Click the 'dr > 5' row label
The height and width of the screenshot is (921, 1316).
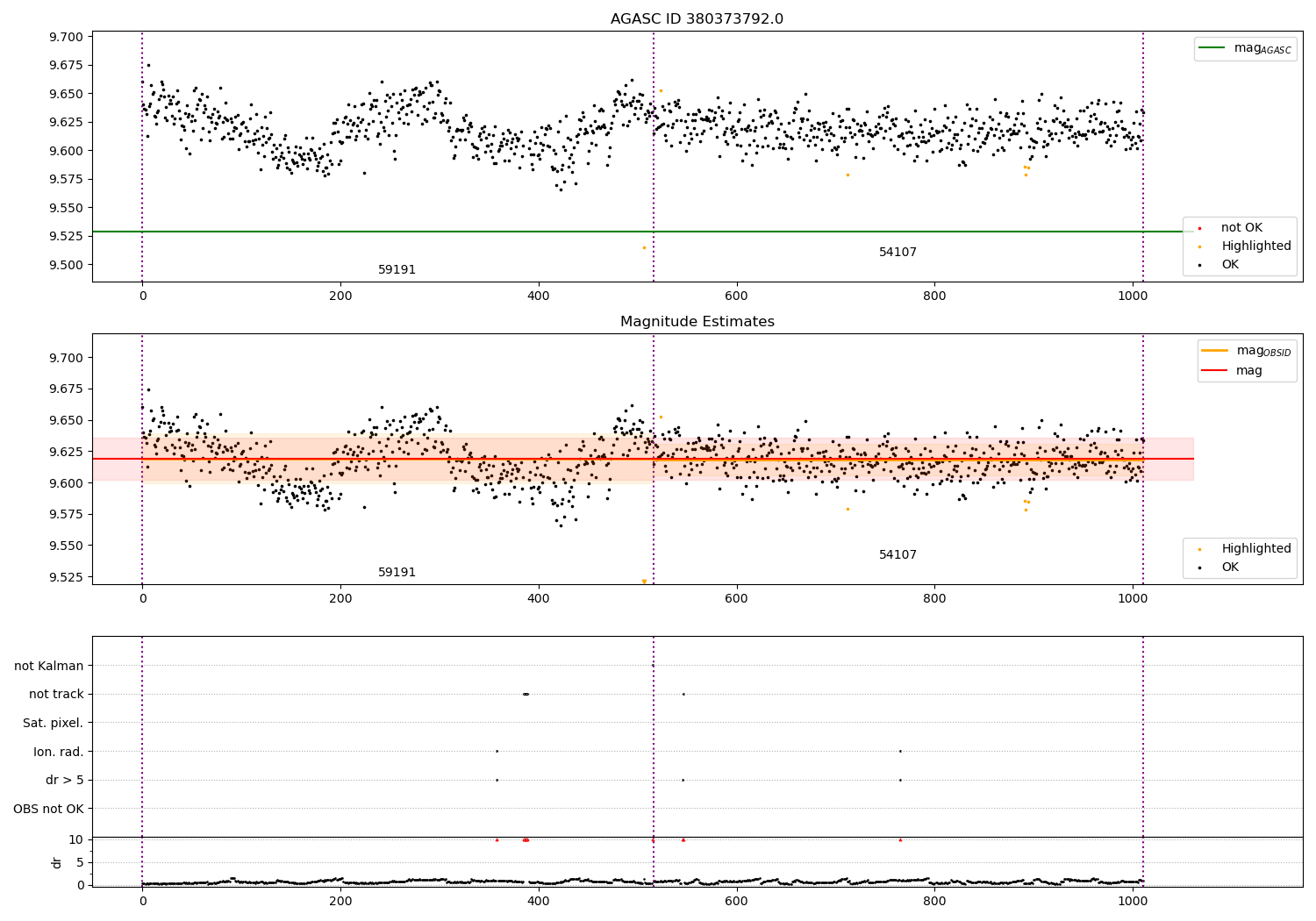click(x=65, y=781)
